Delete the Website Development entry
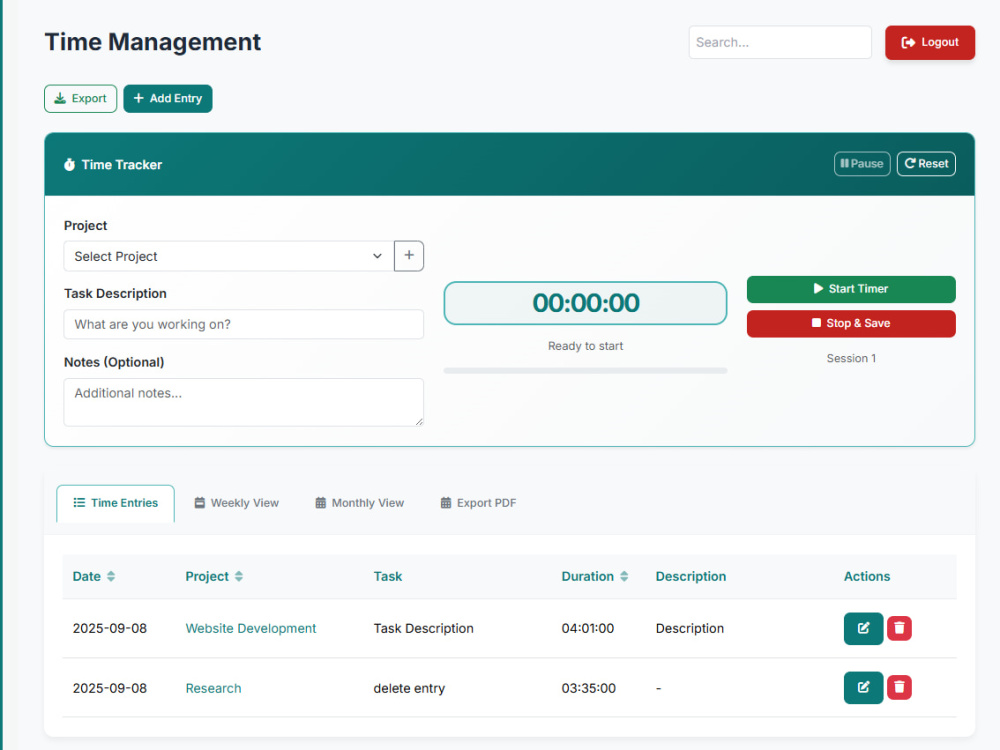This screenshot has width=1000, height=750. [x=899, y=628]
